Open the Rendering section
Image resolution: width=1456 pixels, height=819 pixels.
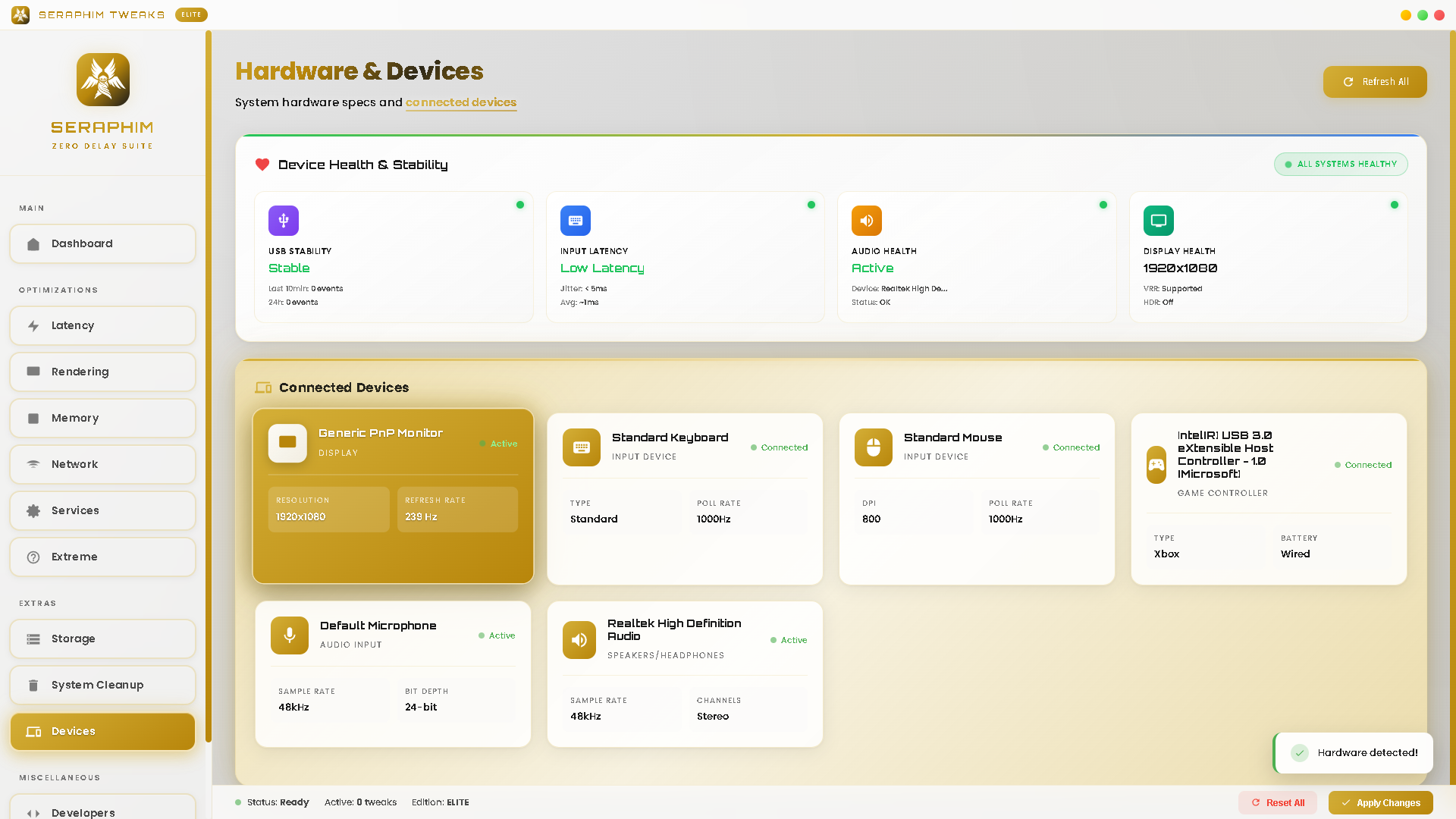click(x=103, y=372)
